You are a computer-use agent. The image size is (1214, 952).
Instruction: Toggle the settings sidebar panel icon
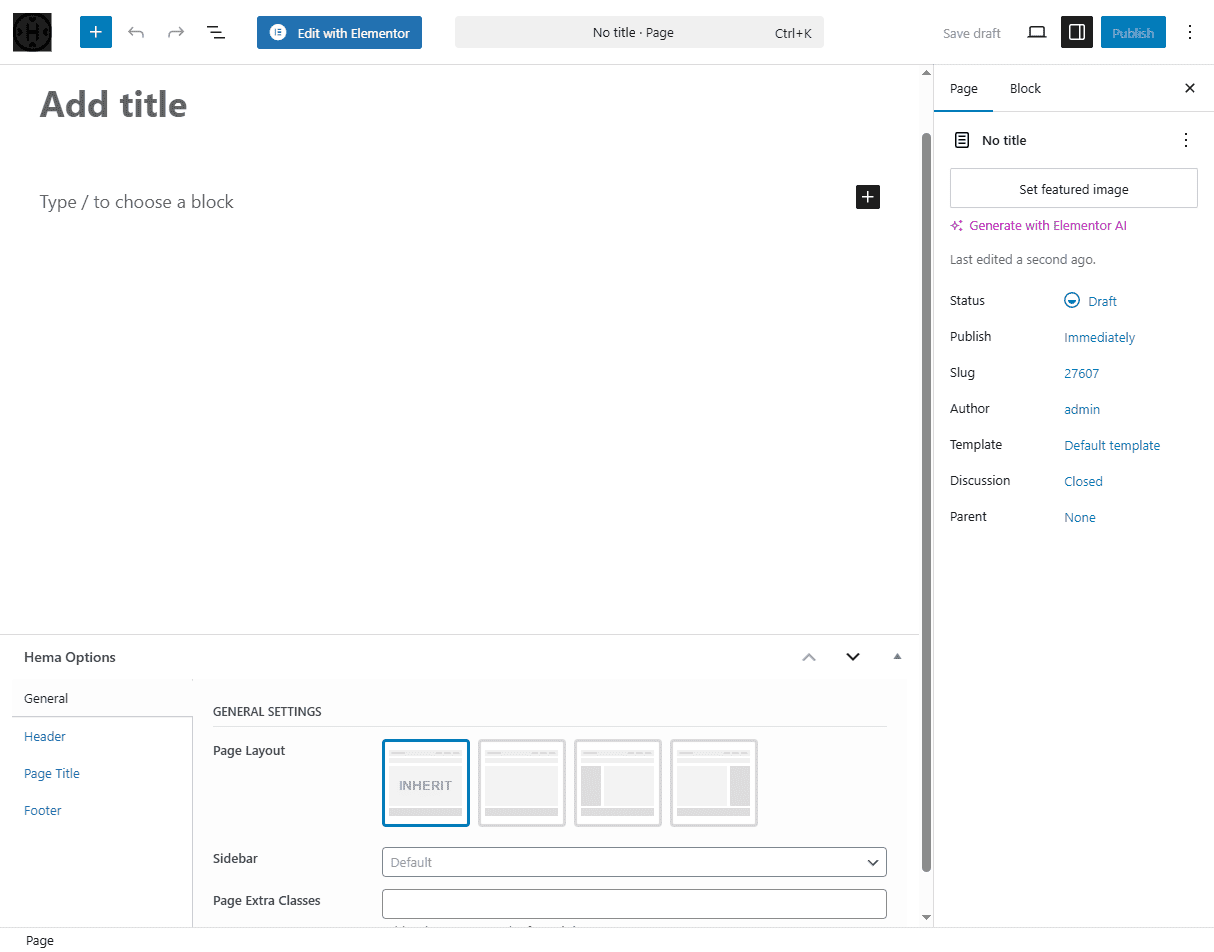pos(1077,33)
